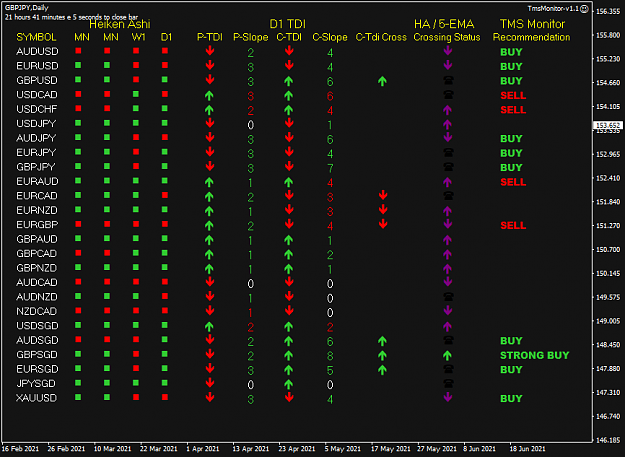Screen dimensions: 625x457
Task: Click the BUY recommendation for XAUUSD
Action: pyautogui.click(x=511, y=398)
